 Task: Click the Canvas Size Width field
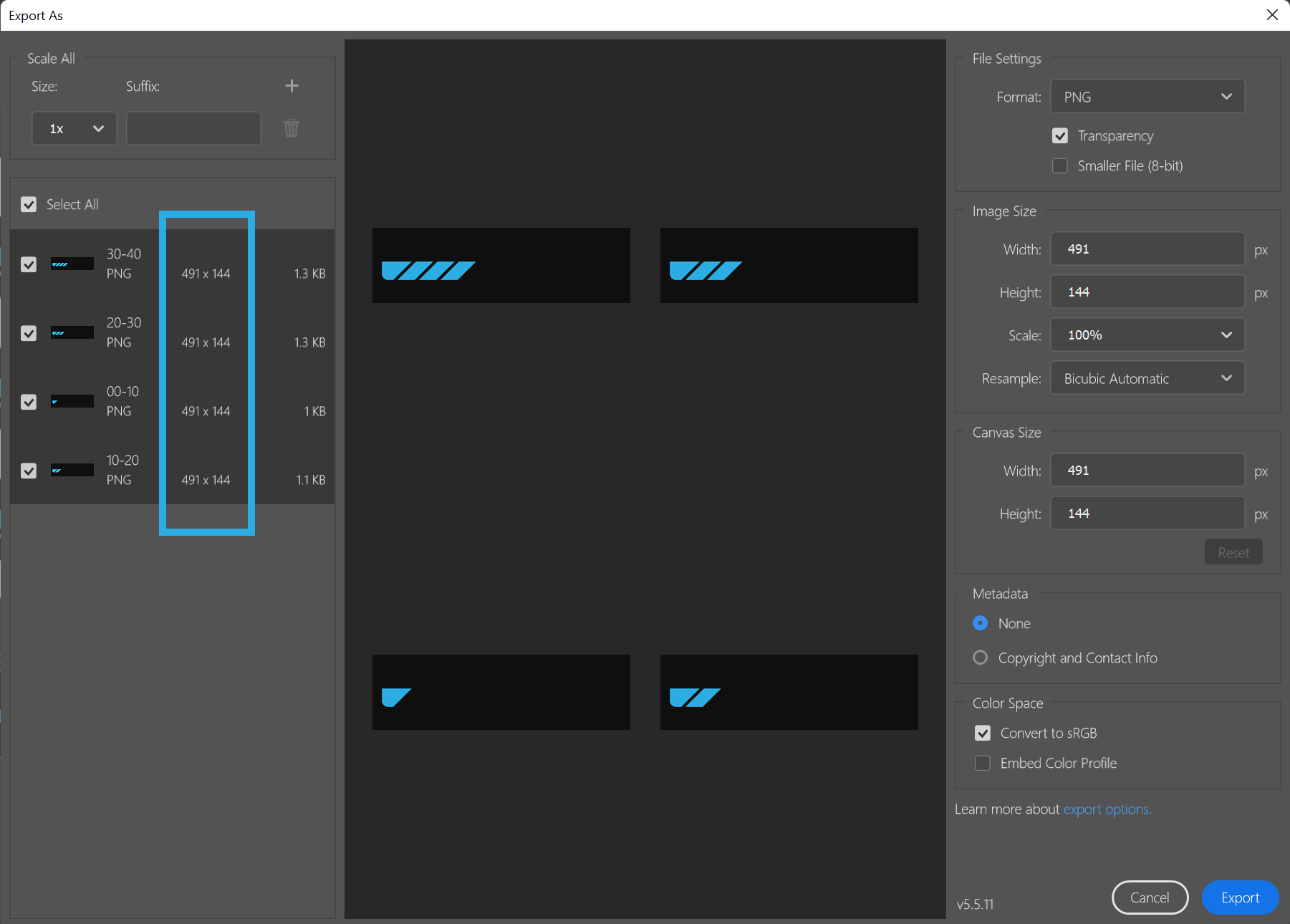[x=1147, y=471]
